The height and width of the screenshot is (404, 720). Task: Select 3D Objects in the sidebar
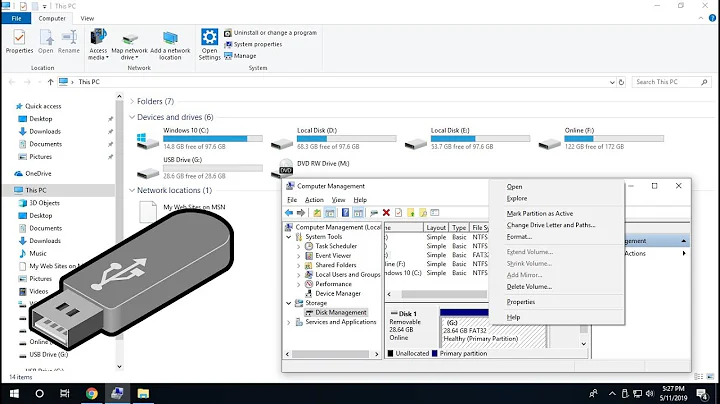(45, 203)
